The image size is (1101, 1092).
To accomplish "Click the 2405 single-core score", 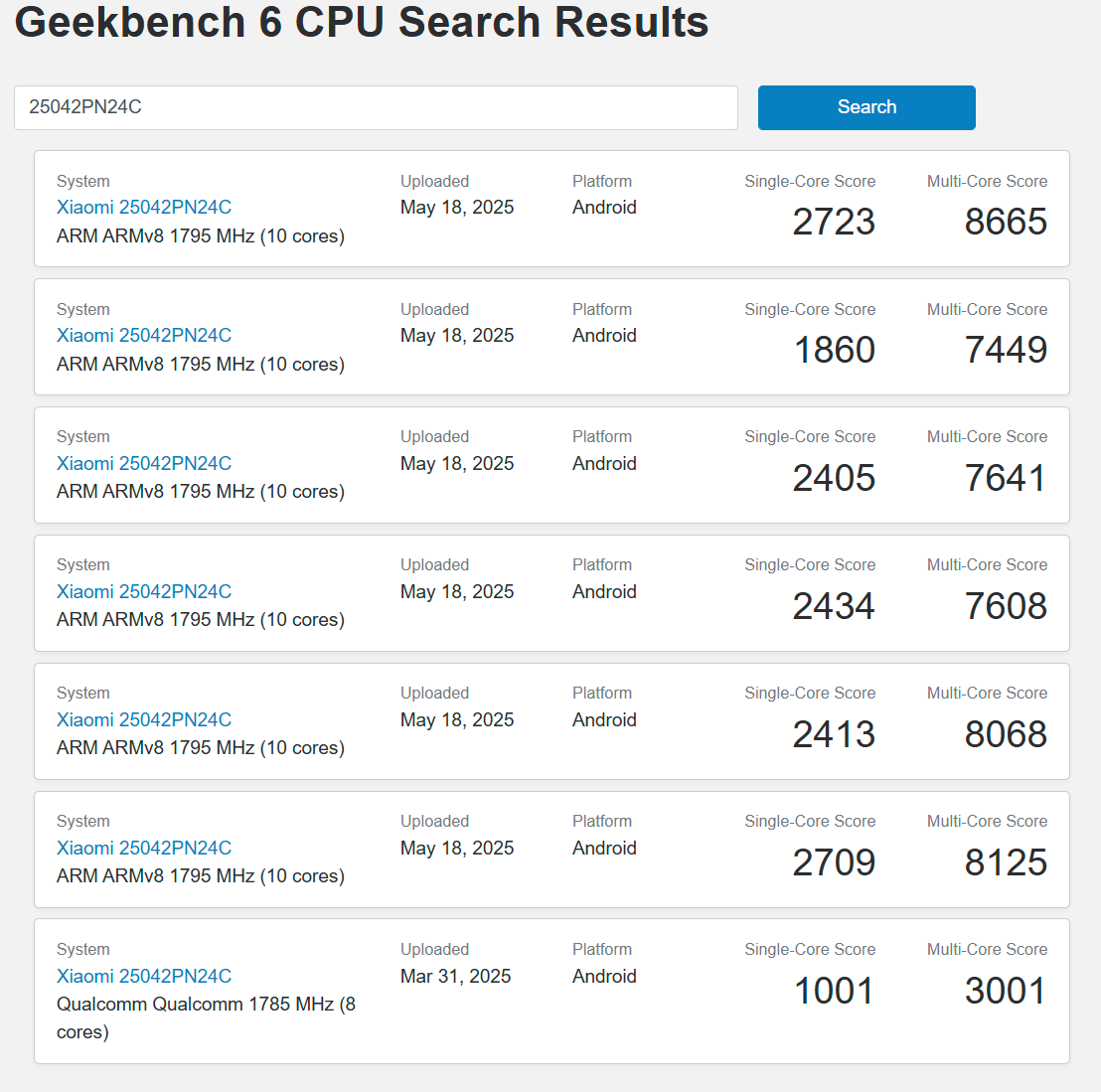I will click(x=835, y=478).
